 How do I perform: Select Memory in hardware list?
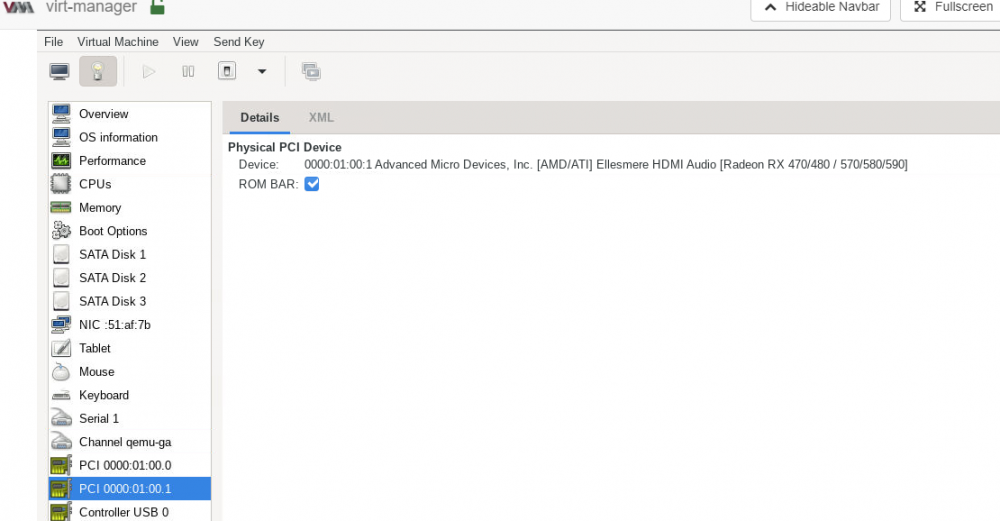130,208
